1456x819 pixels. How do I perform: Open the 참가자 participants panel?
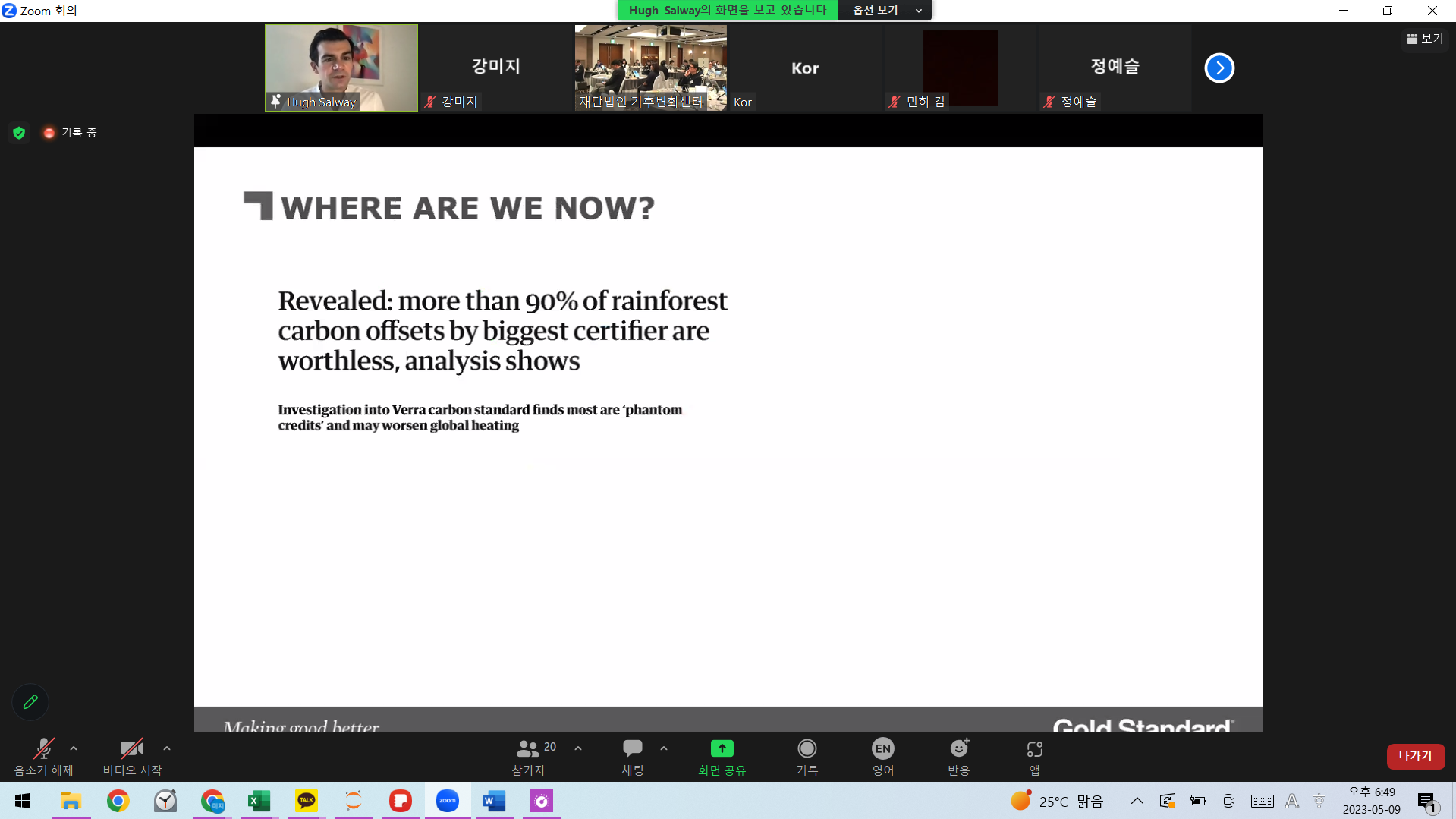click(530, 757)
